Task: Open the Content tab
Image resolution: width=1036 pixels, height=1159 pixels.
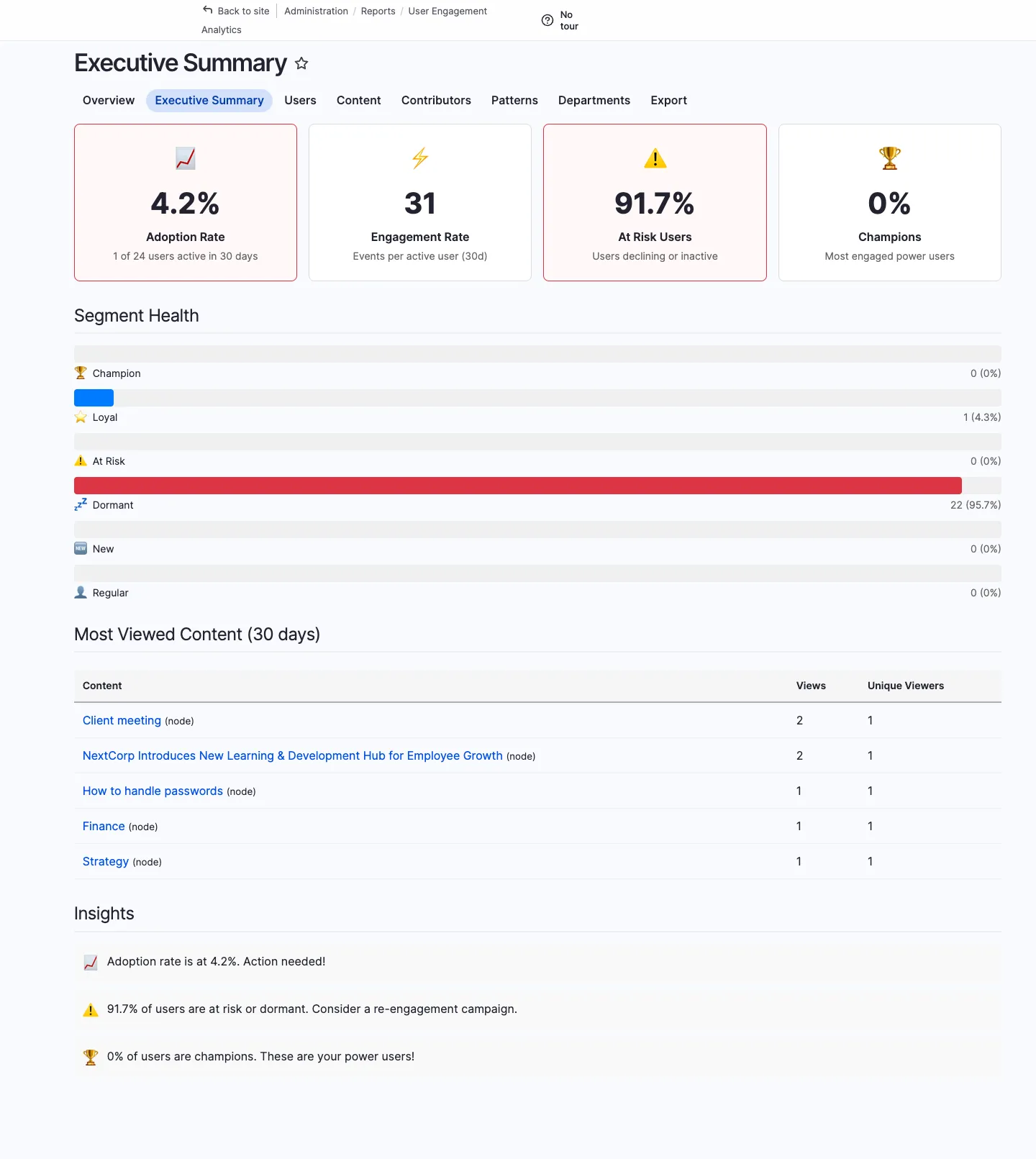Action: click(359, 101)
